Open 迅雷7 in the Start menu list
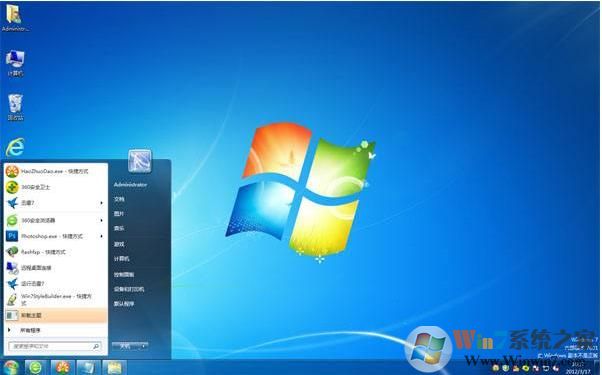 click(56, 203)
